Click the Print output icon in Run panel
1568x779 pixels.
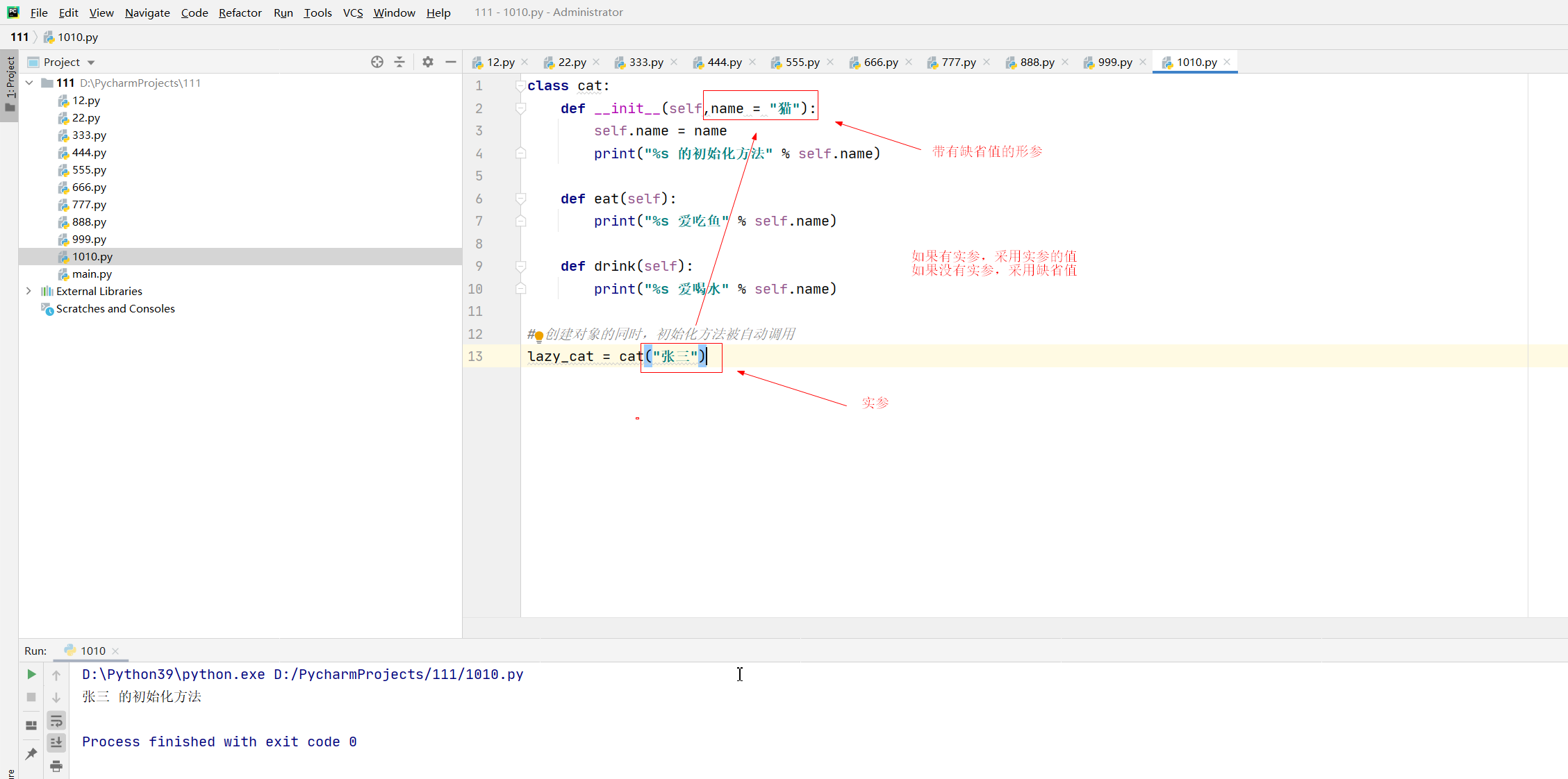(56, 766)
